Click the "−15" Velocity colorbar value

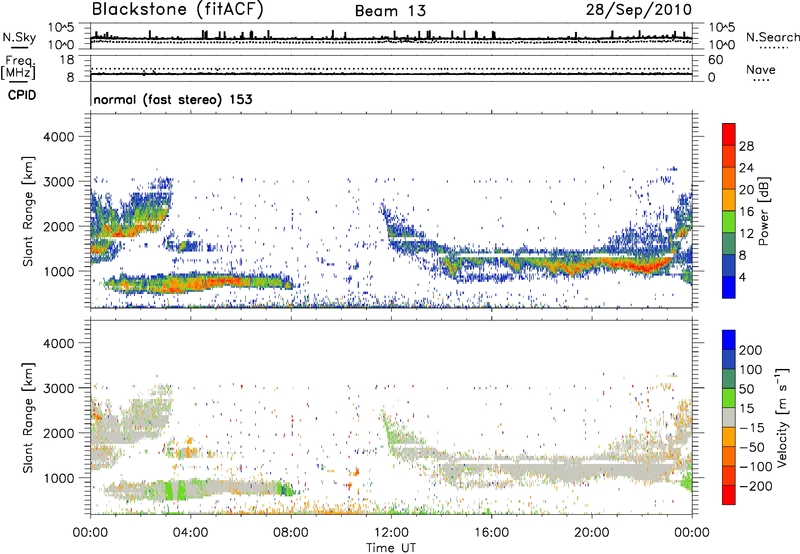point(752,428)
